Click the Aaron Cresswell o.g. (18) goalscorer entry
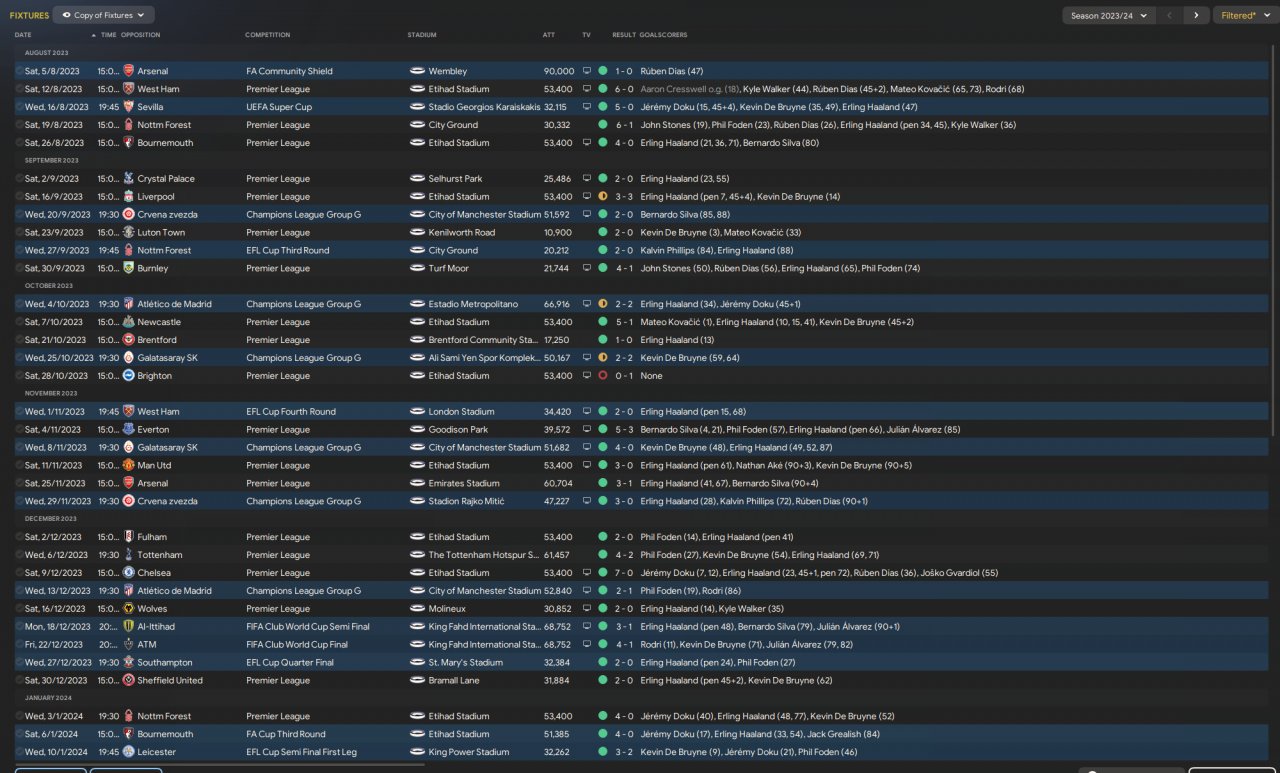The width and height of the screenshot is (1280, 773). [689, 89]
